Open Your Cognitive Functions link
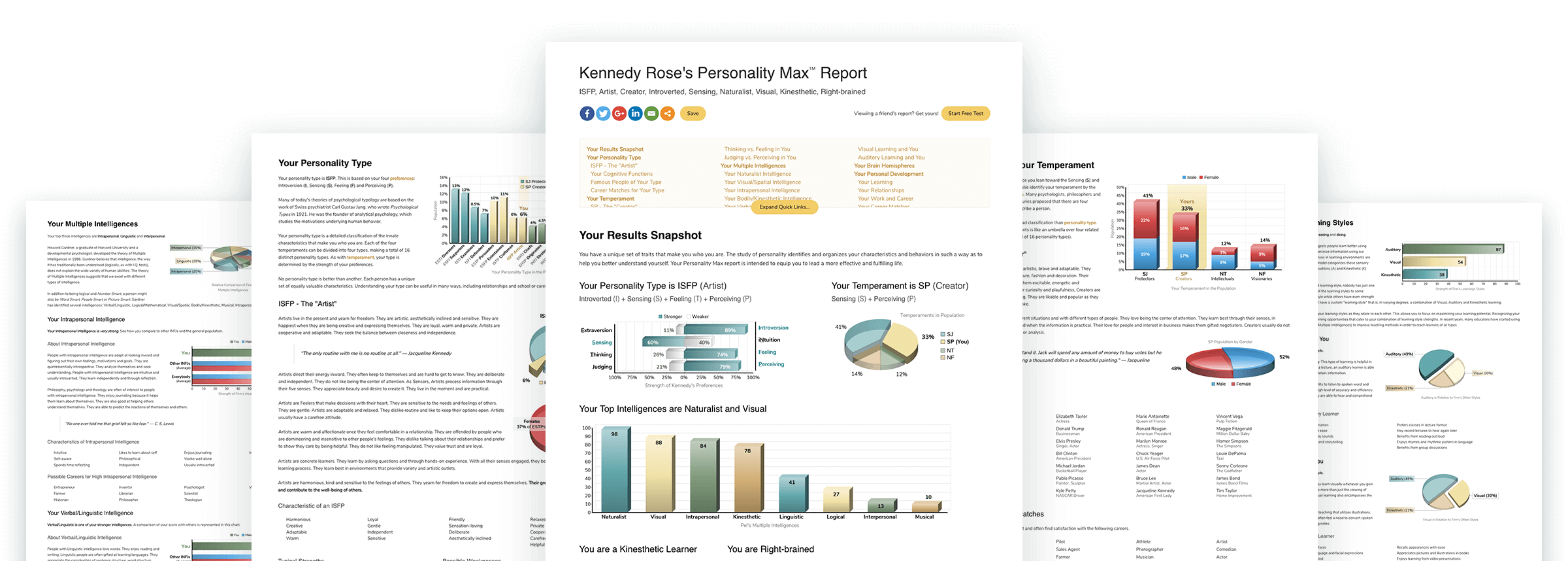The width and height of the screenshot is (1568, 561). coord(621,174)
